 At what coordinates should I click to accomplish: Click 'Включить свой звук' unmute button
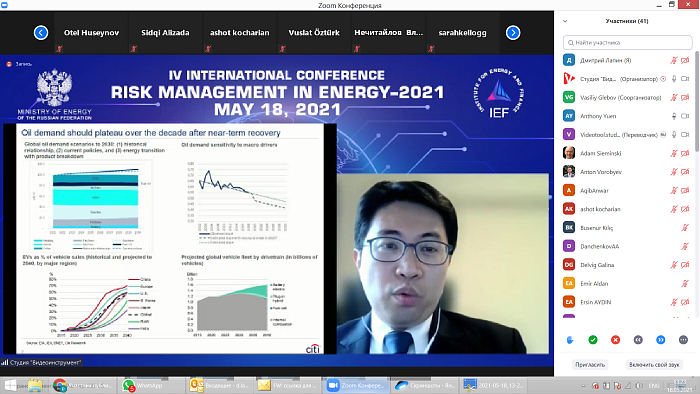(654, 365)
